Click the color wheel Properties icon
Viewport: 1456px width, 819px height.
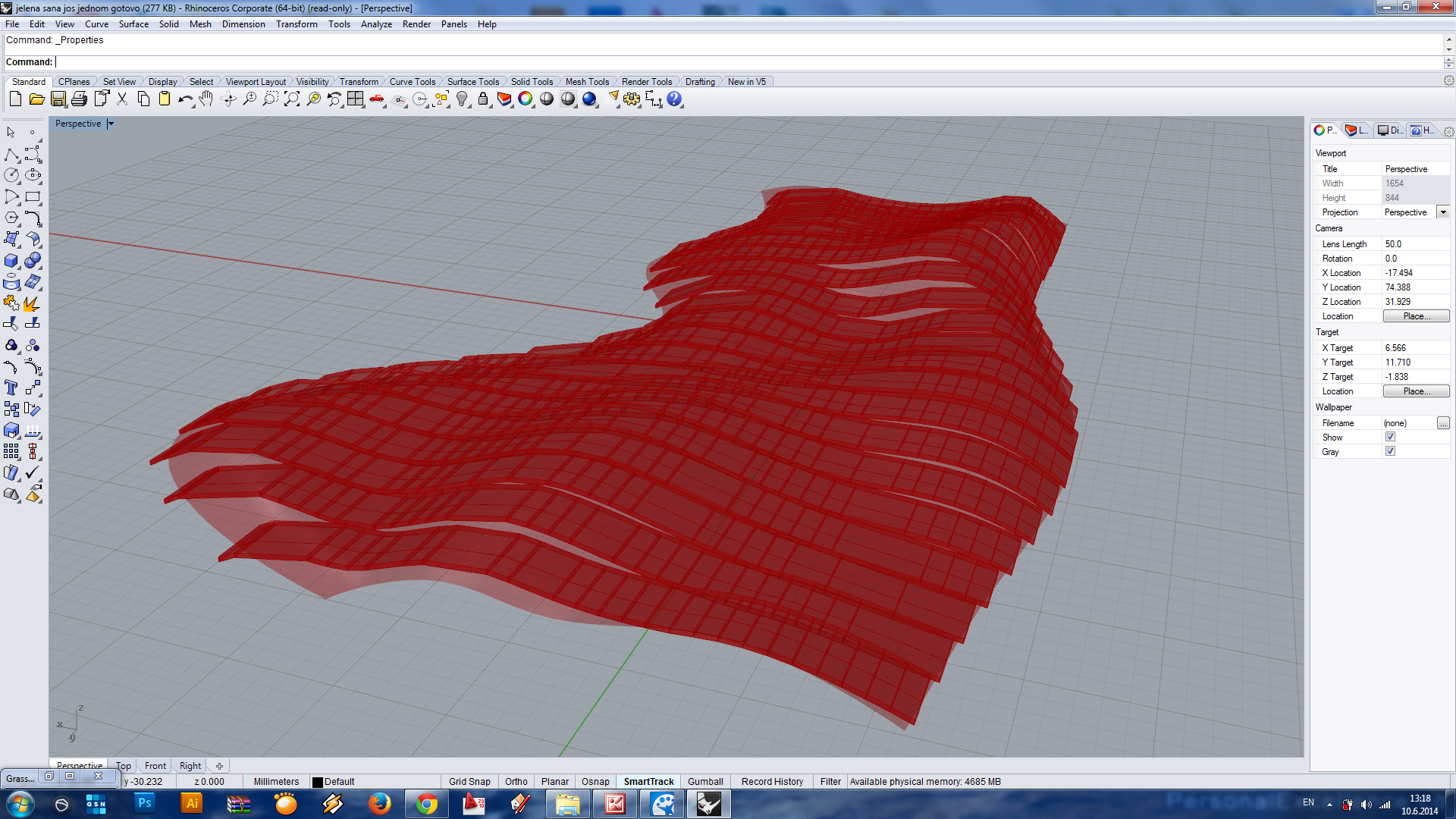coord(526,99)
